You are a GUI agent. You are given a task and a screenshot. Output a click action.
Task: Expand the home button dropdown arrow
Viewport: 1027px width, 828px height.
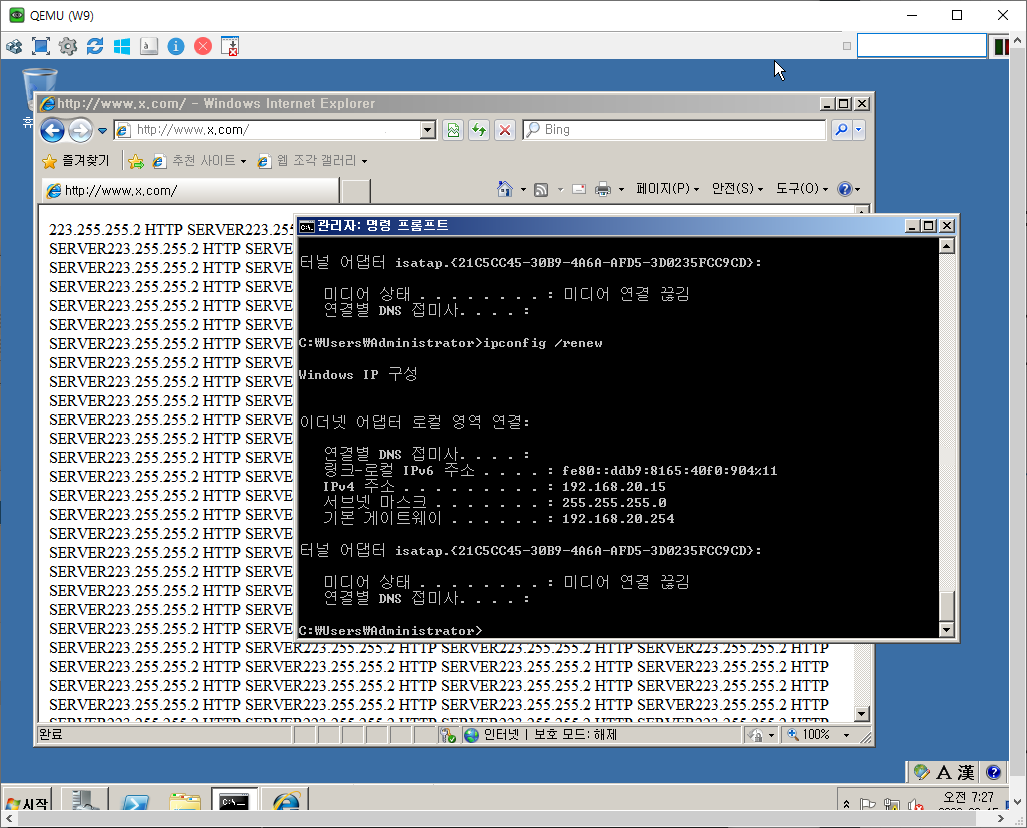523,190
